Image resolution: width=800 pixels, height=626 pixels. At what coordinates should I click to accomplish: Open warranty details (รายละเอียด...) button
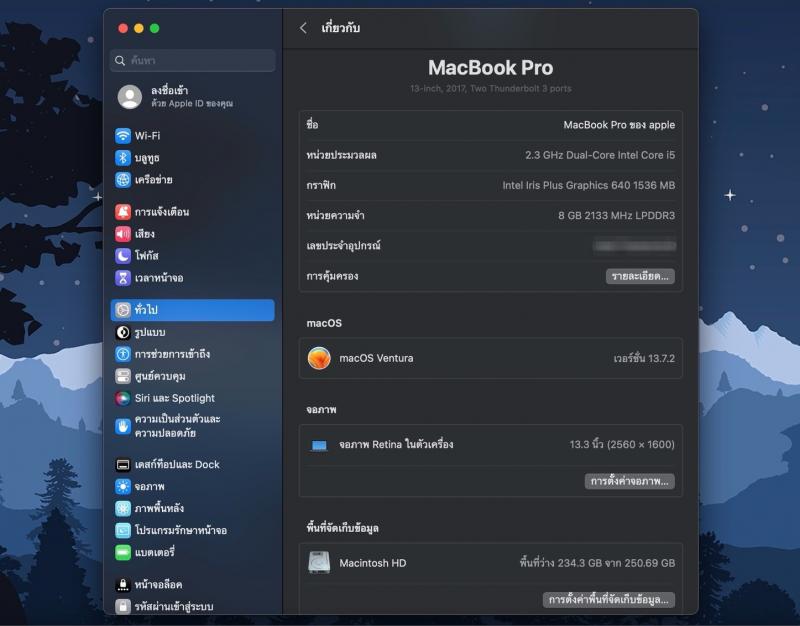(x=640, y=276)
